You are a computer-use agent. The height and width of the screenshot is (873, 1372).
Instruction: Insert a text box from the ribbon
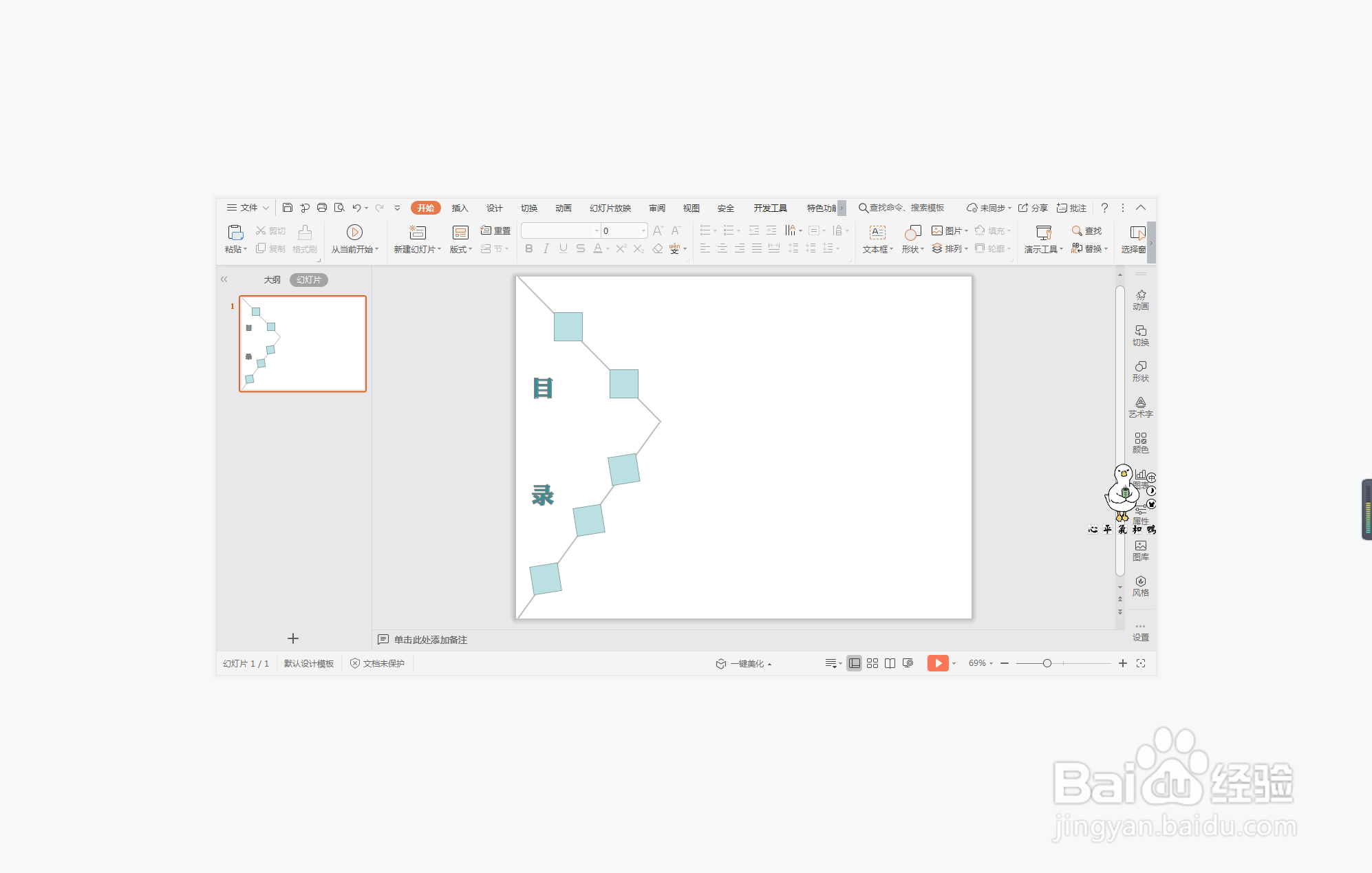point(877,233)
